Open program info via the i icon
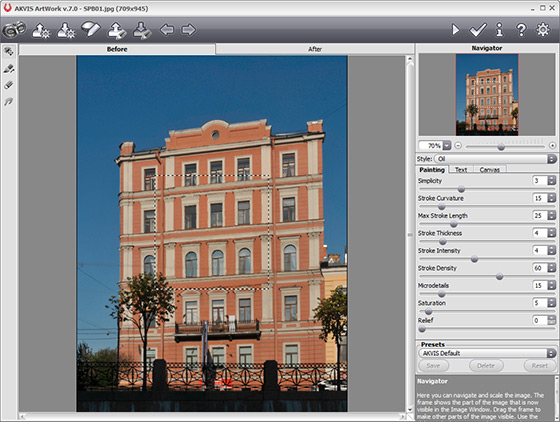This screenshot has width=560, height=422. point(499,30)
